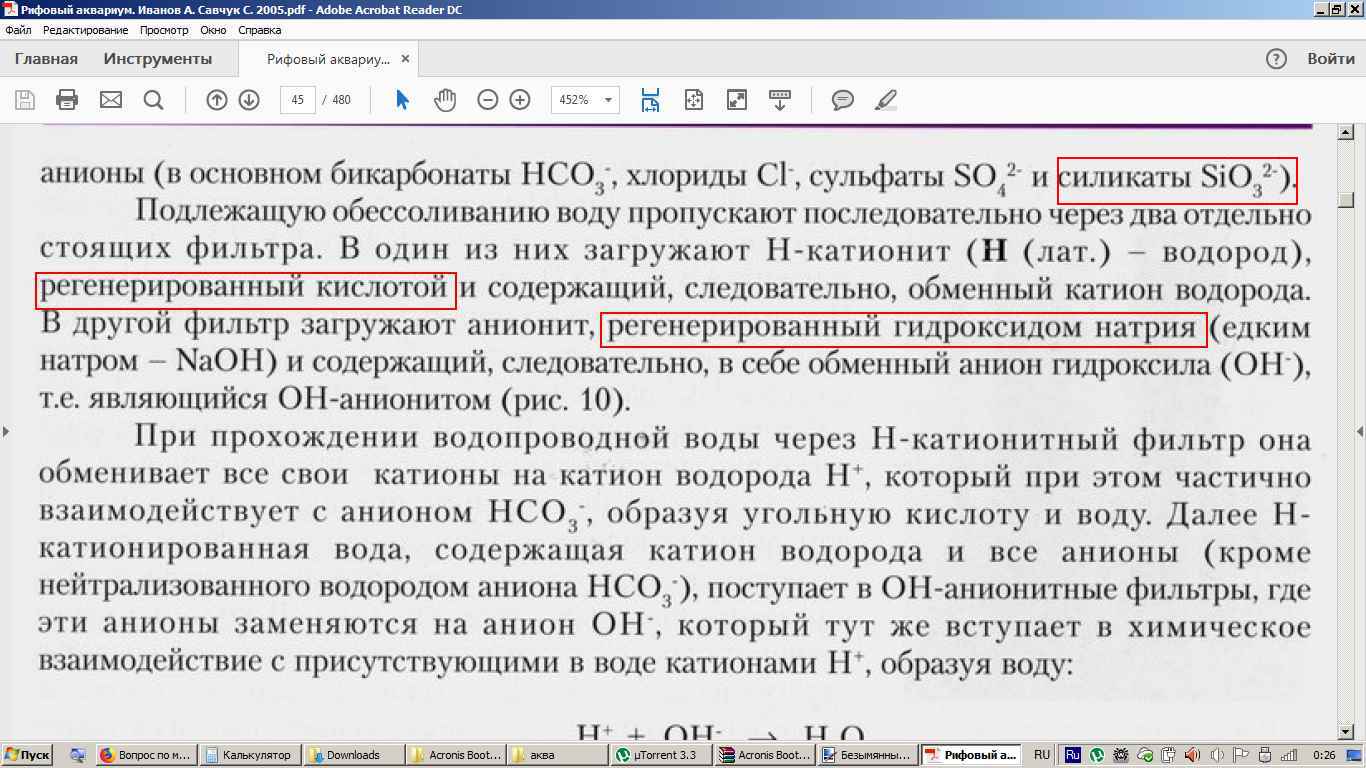Switch to the Инструменты tab
Screen dimensions: 1366x768
click(158, 59)
